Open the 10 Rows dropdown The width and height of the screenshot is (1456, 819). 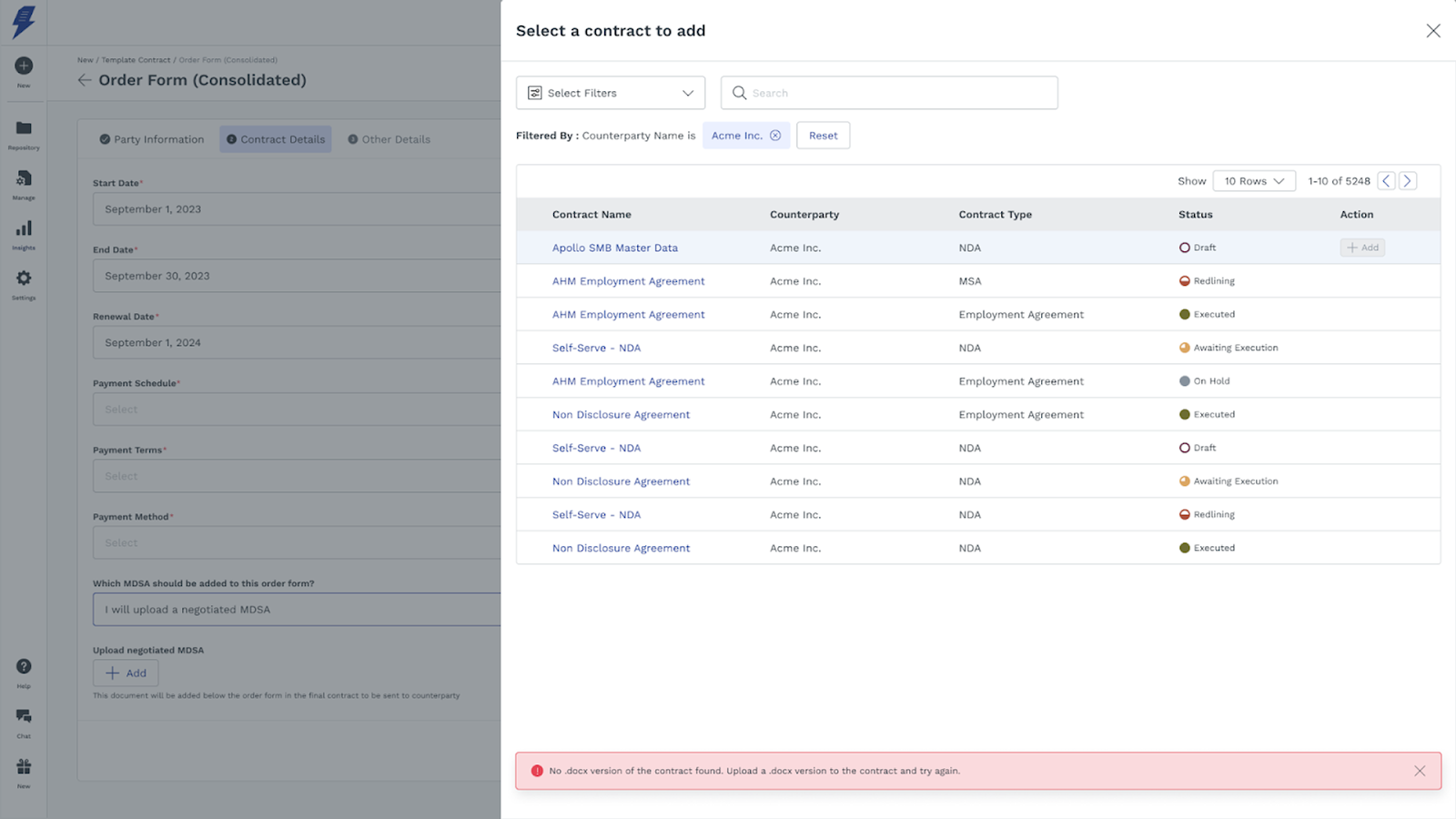point(1253,181)
